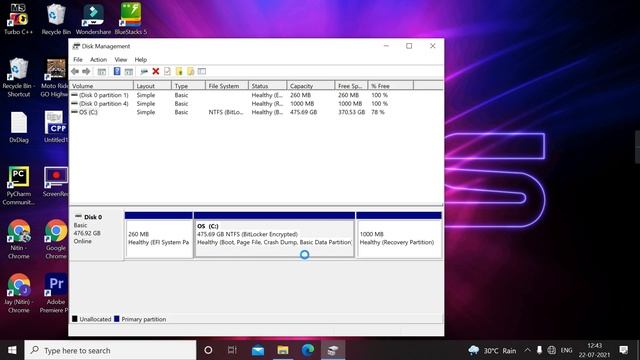Image resolution: width=640 pixels, height=360 pixels.
Task: Click the taskbar search box
Action: pos(110,350)
